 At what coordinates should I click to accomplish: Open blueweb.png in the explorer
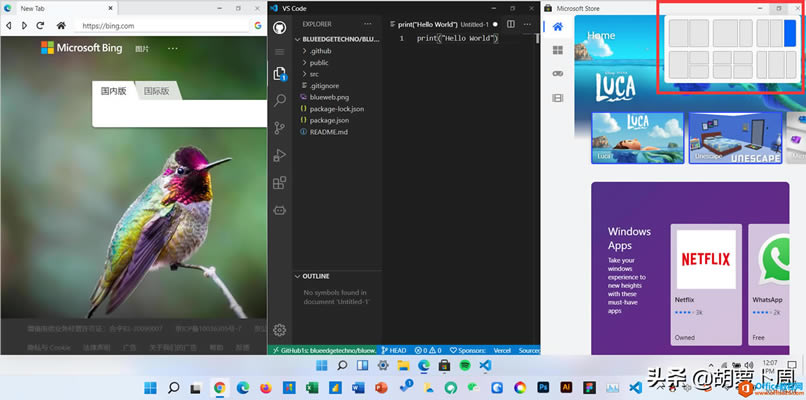point(337,97)
